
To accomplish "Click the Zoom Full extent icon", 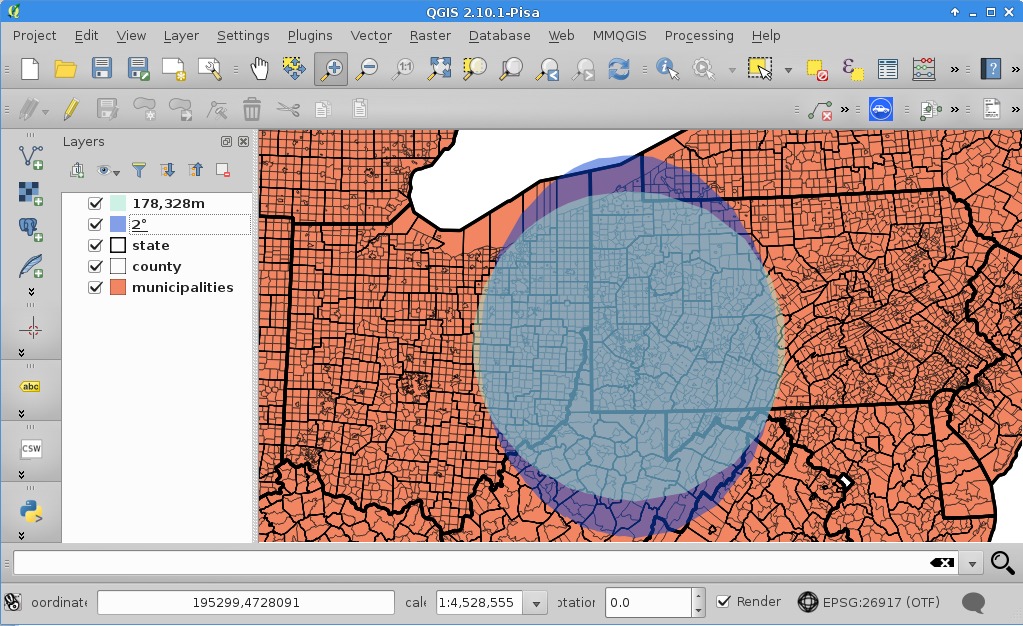I will [x=439, y=69].
